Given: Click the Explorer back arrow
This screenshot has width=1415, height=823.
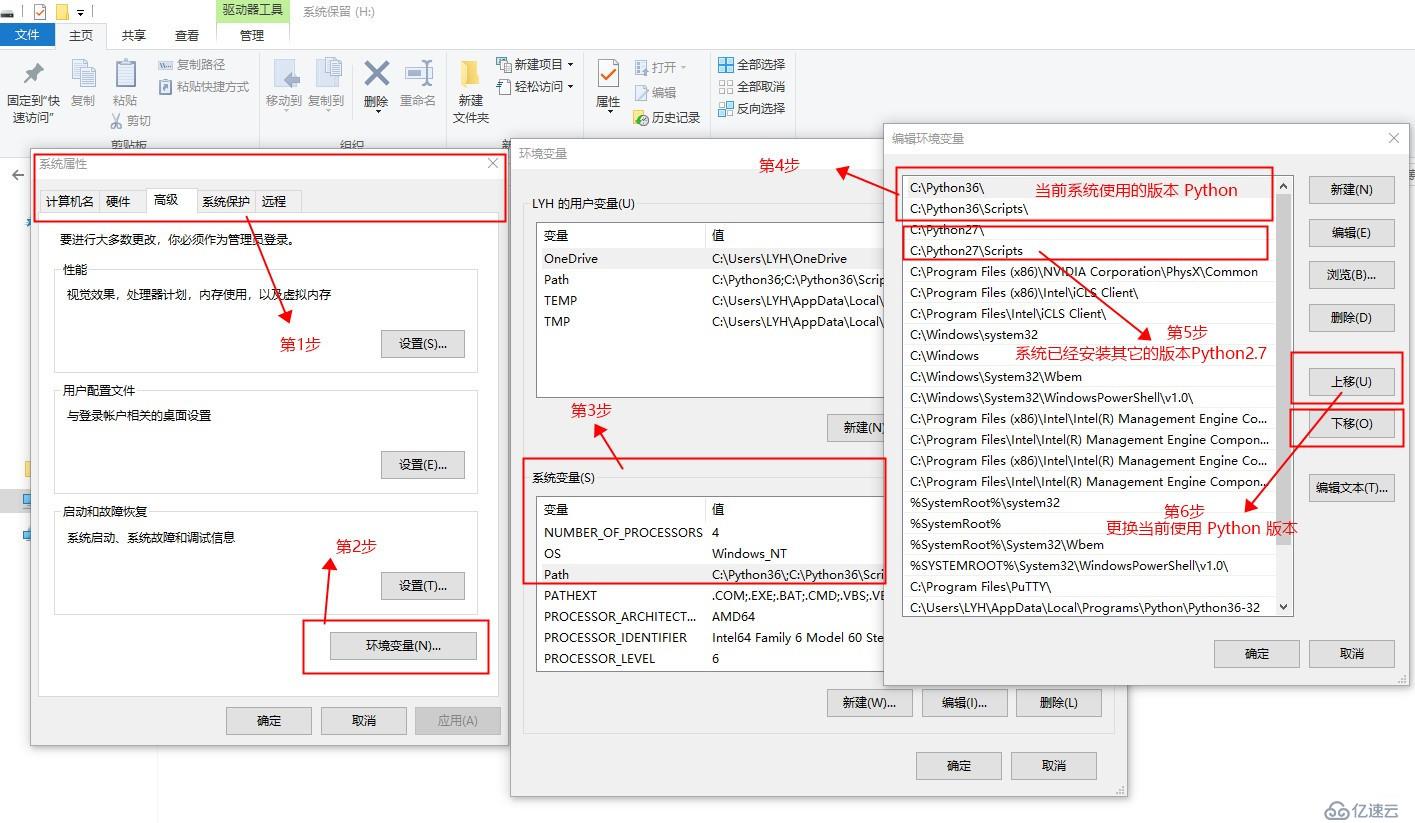Looking at the screenshot, I should (x=17, y=175).
